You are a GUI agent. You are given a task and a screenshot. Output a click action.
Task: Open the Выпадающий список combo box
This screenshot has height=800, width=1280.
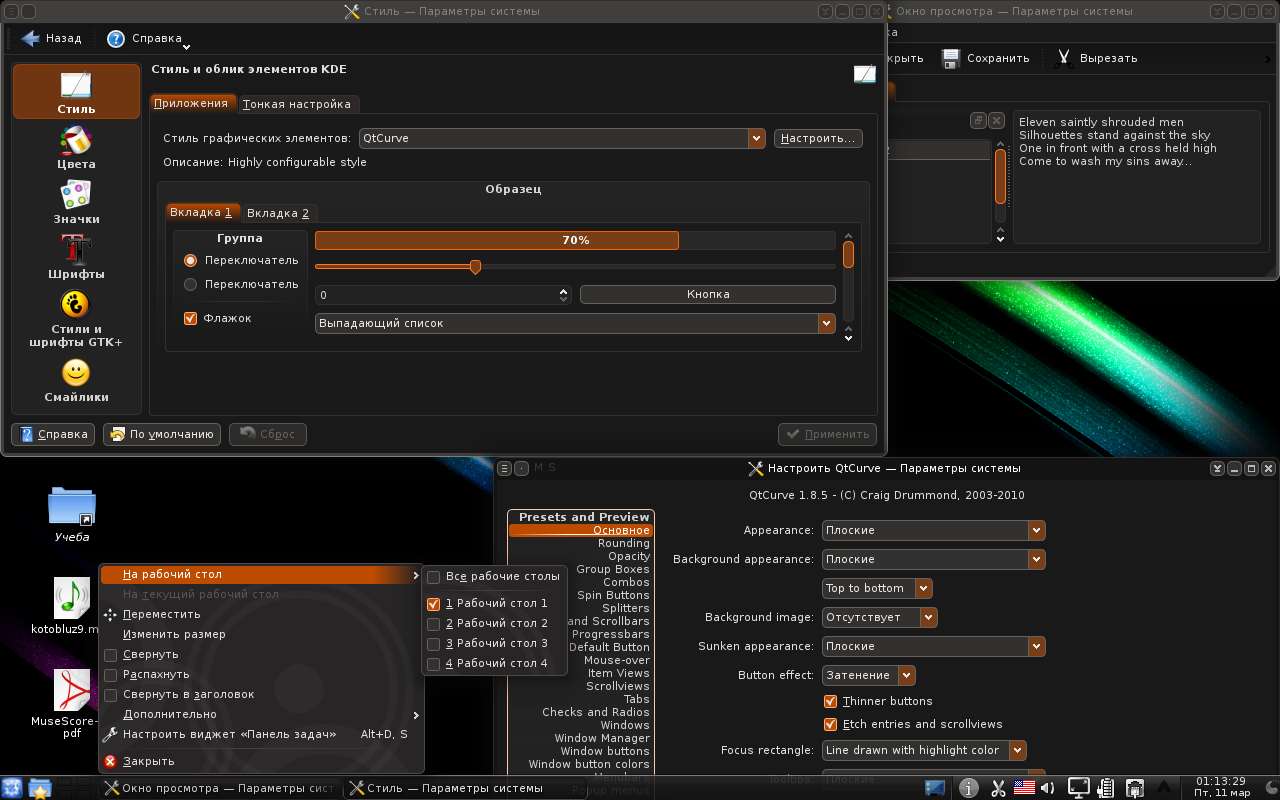coord(575,323)
